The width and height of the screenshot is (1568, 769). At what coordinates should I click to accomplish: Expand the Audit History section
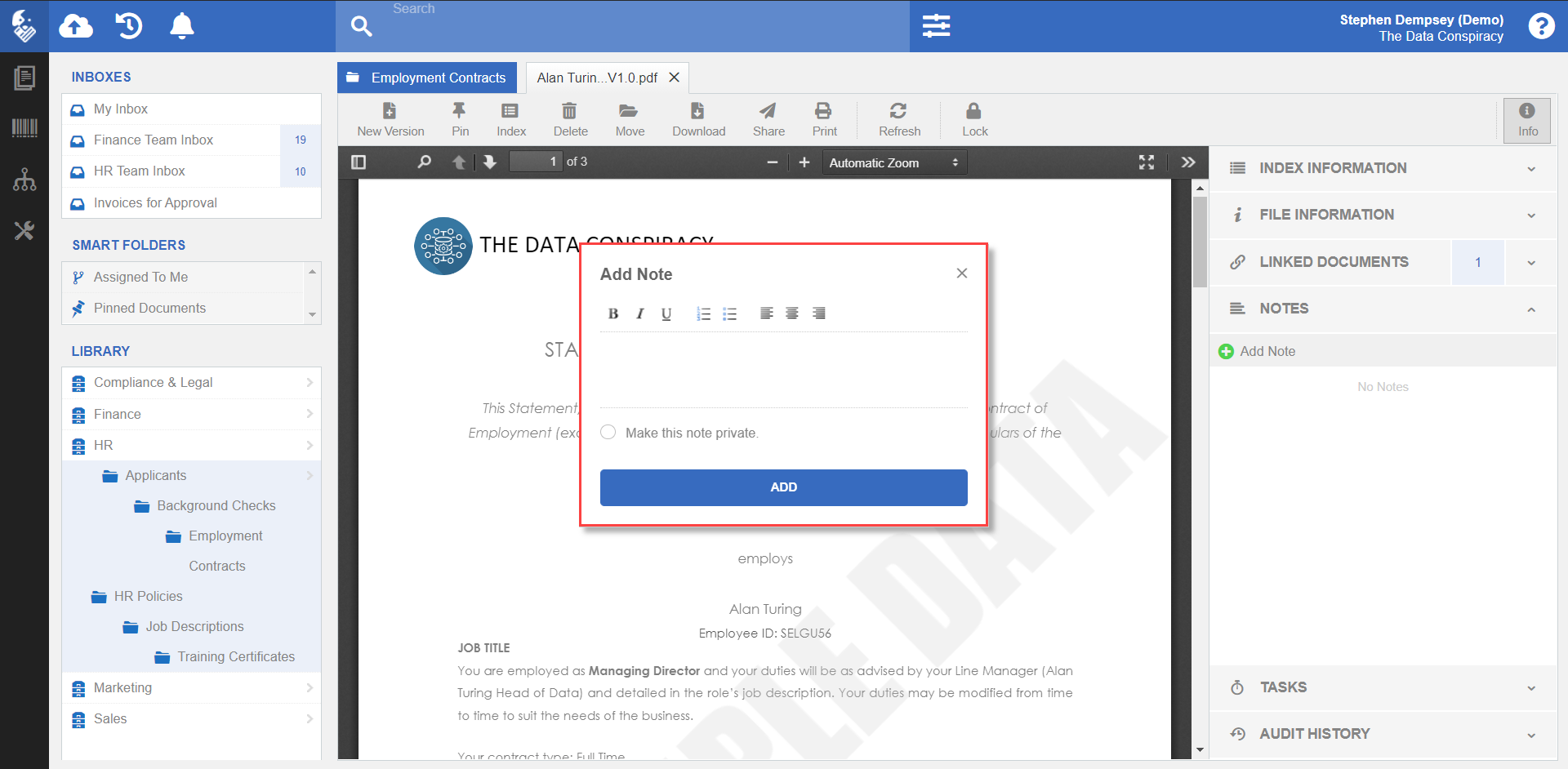coord(1383,734)
